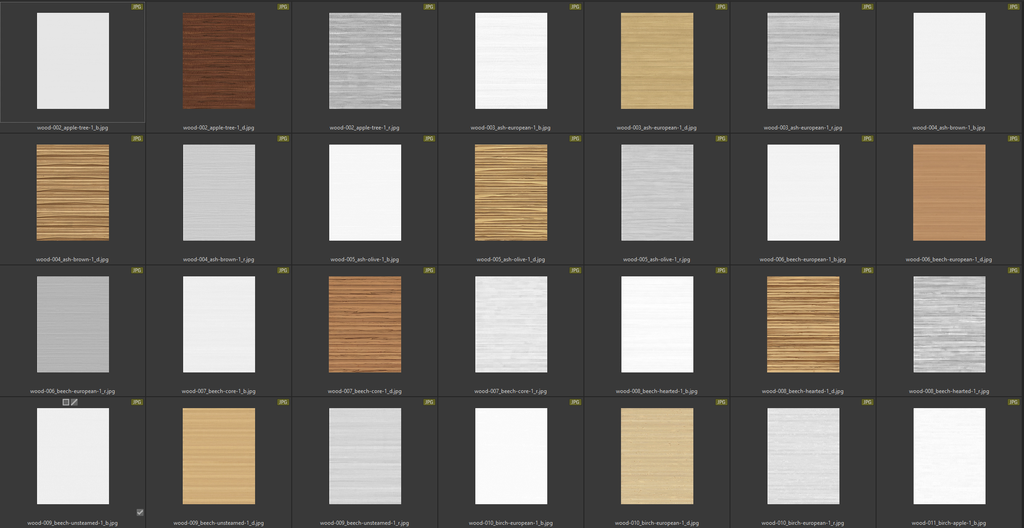Select the wood-007_beech-core-1_d.jpg thumbnail
The image size is (1024, 528).
365,324
